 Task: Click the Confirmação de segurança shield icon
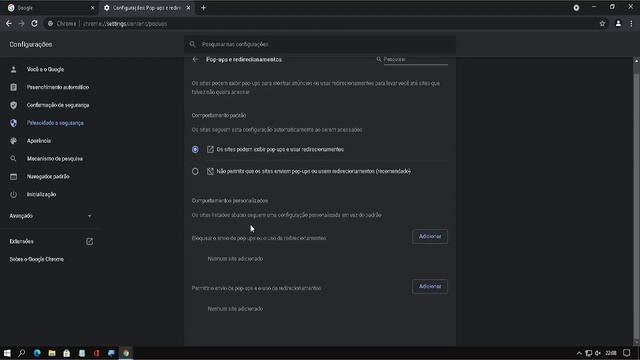13,105
